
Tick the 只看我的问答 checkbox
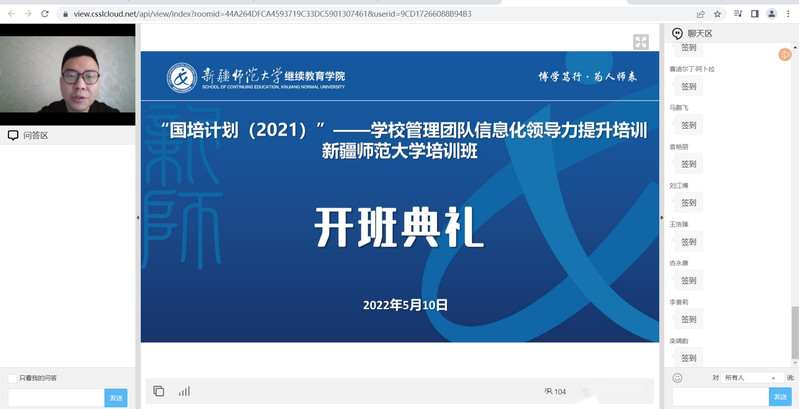tap(12, 378)
